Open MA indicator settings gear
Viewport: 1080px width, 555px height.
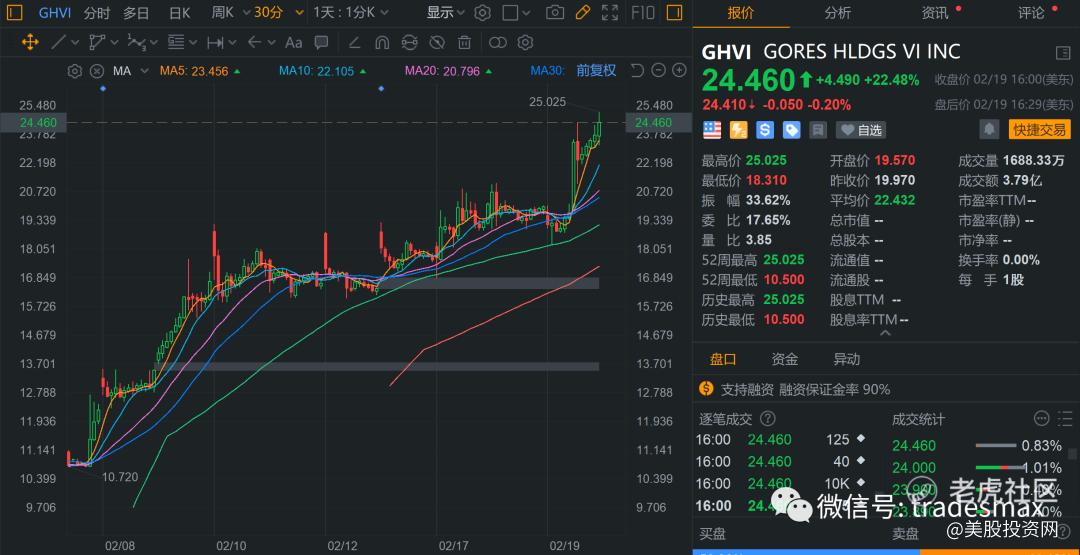pos(75,70)
